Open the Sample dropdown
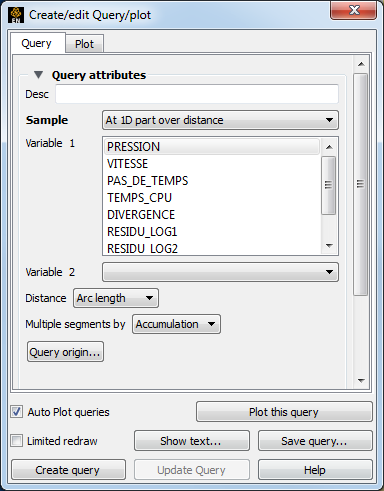The width and height of the screenshot is (384, 491). pos(220,120)
